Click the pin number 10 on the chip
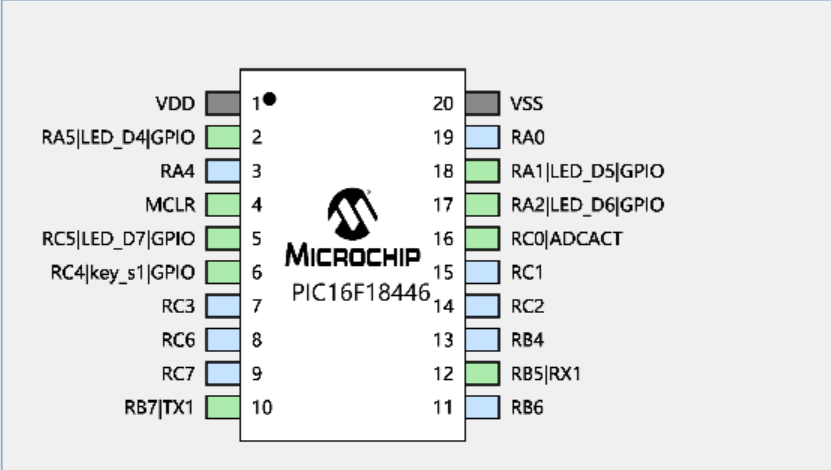831x470 pixels. 262,407
